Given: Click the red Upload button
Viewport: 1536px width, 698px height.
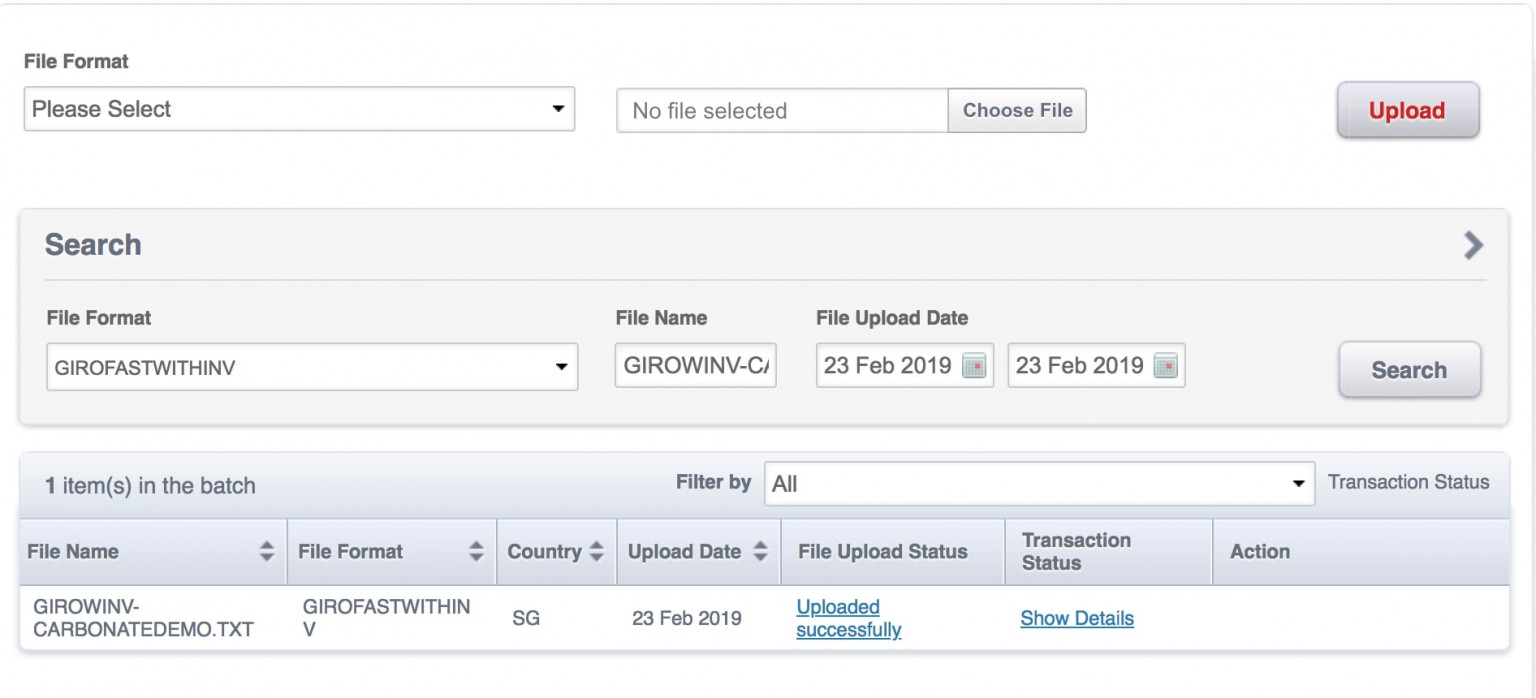Looking at the screenshot, I should [1406, 111].
